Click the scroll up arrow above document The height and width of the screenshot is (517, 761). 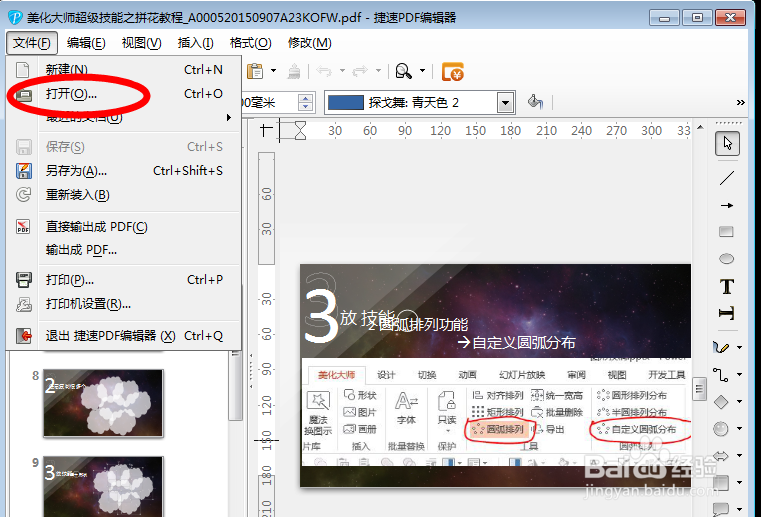click(x=699, y=128)
